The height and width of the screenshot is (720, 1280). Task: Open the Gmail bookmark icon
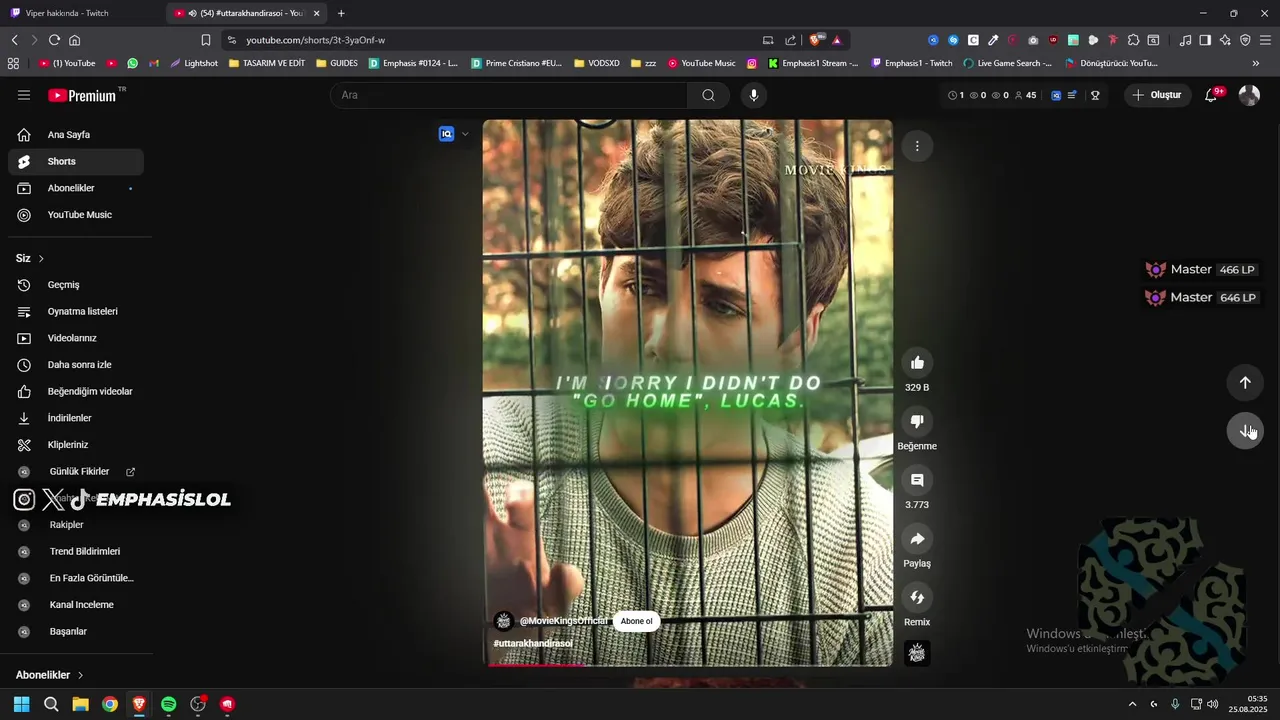click(154, 63)
